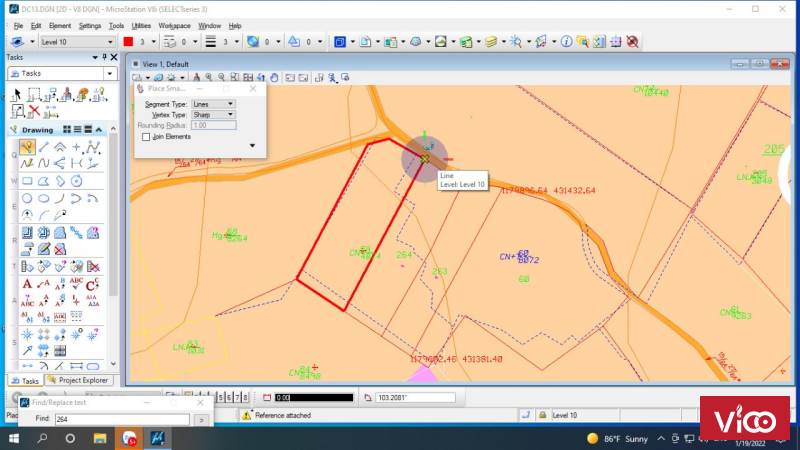Open the Utilities menu
Viewport: 800px width, 450px height.
[141, 26]
